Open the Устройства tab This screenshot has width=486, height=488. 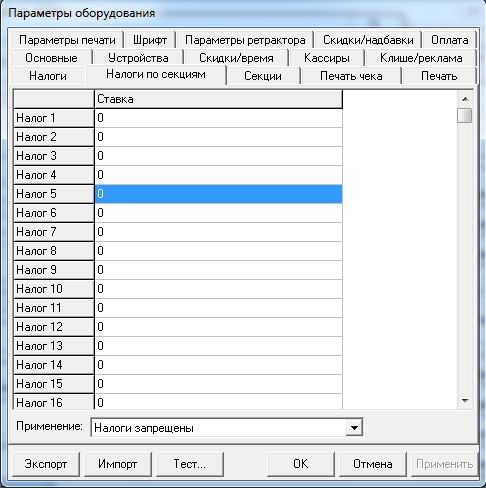tap(138, 58)
